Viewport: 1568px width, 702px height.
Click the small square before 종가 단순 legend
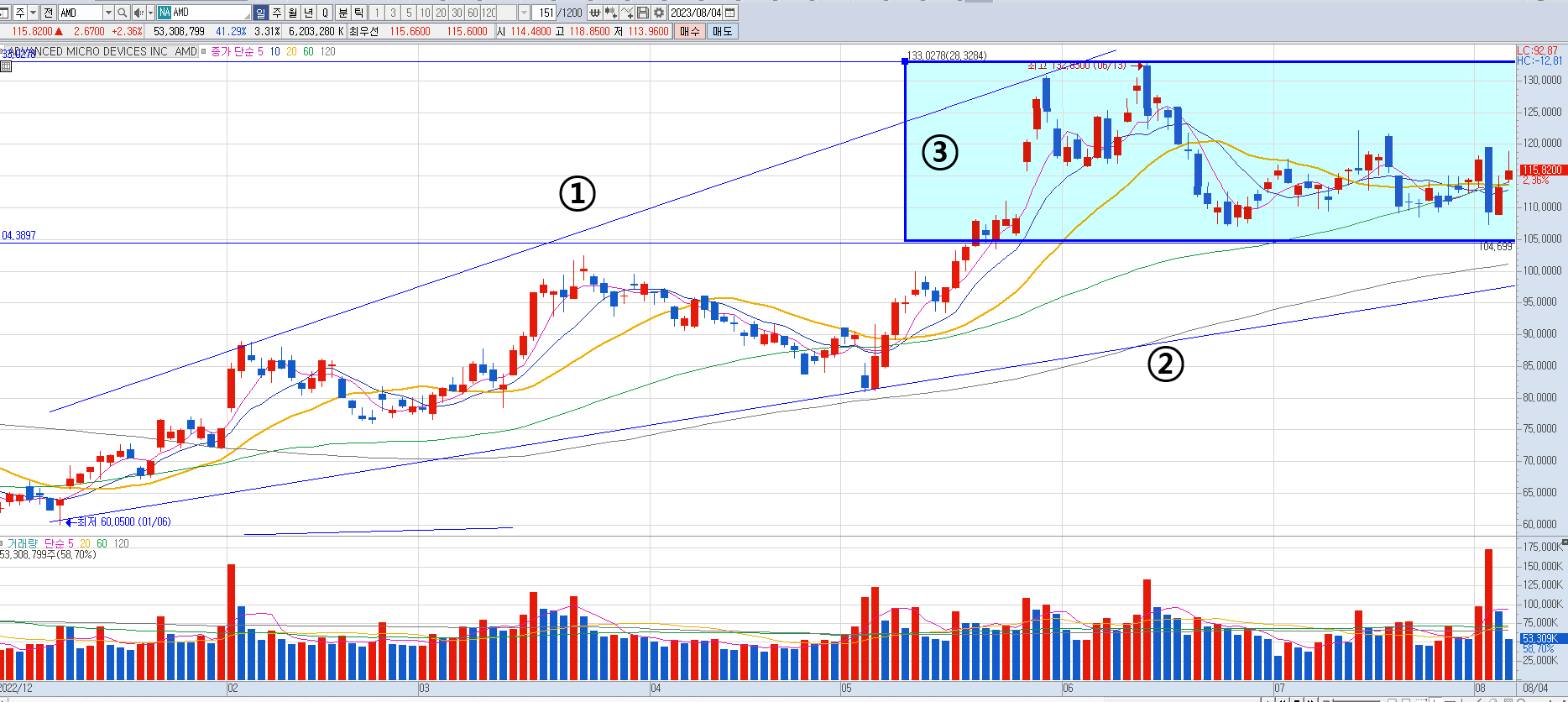(x=204, y=51)
